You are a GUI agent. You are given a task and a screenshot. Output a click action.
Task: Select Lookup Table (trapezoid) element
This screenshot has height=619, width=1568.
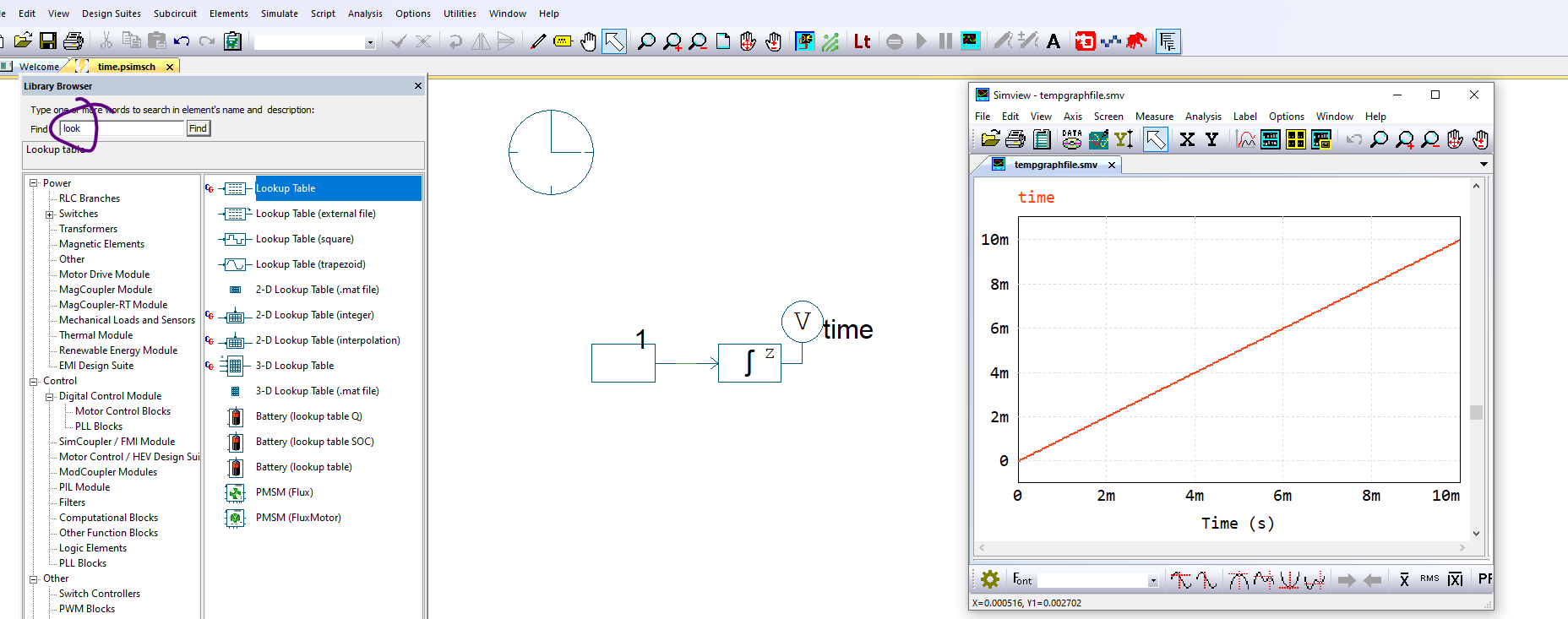310,264
